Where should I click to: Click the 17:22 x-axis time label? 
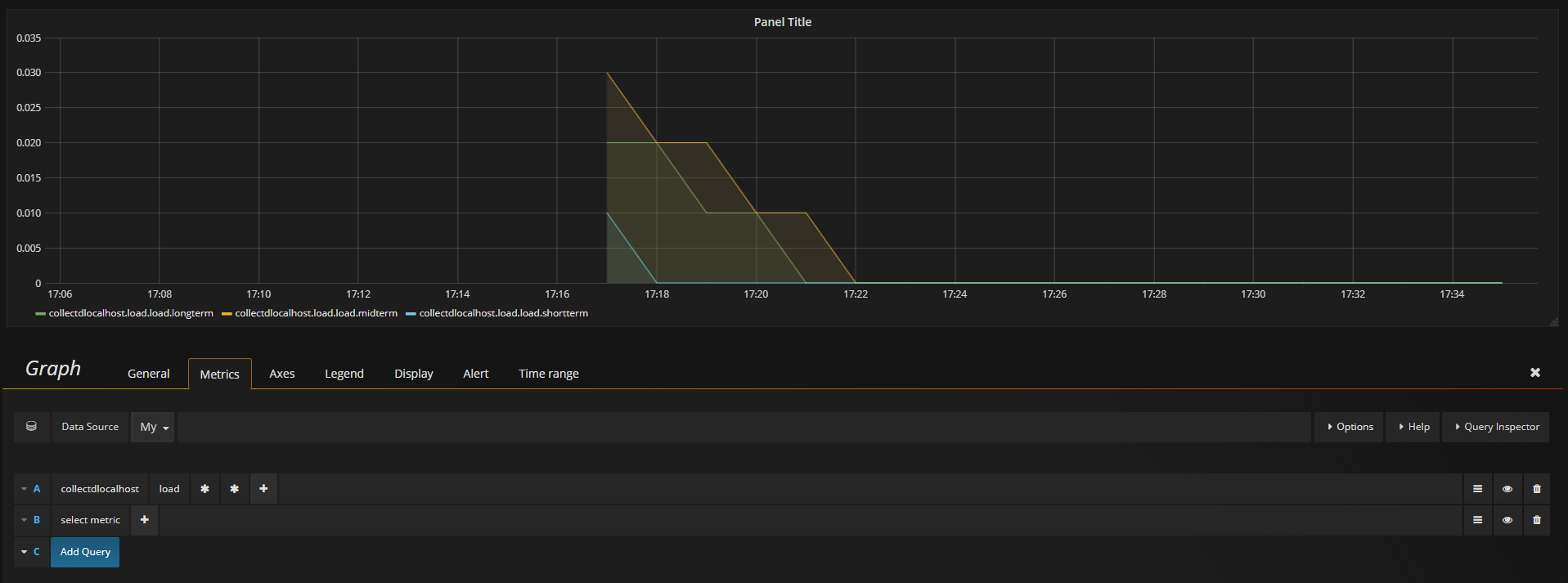856,294
